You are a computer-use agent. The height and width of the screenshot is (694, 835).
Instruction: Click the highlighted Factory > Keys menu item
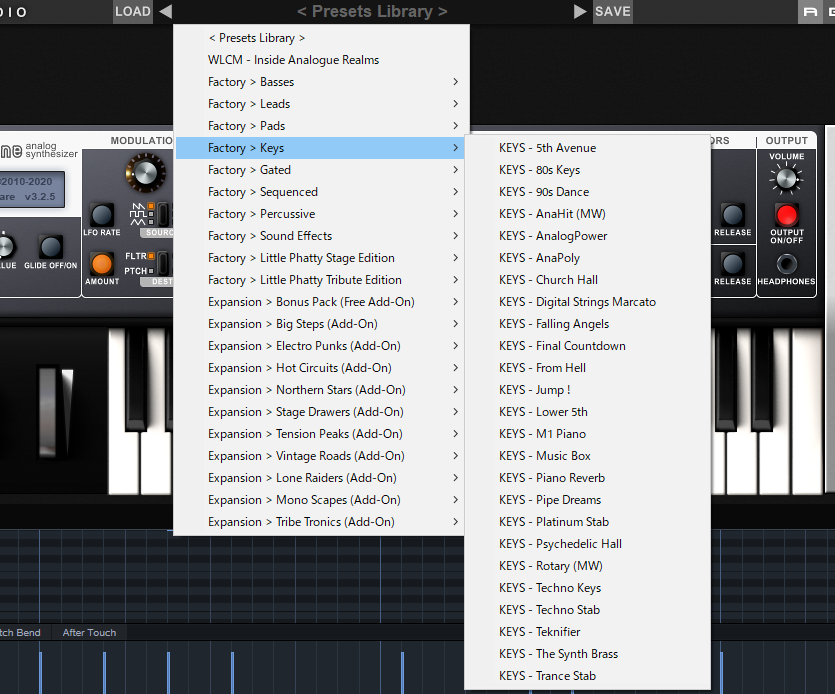(320, 148)
